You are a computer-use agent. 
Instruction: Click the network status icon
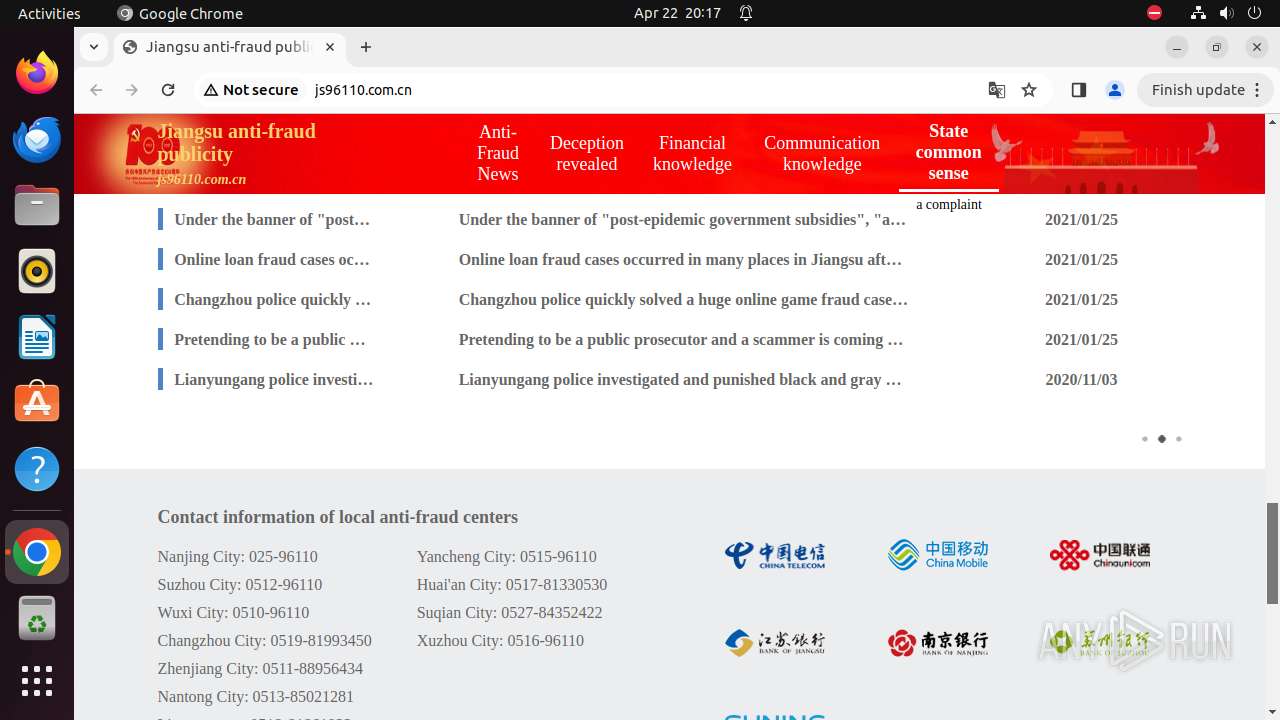1198,13
